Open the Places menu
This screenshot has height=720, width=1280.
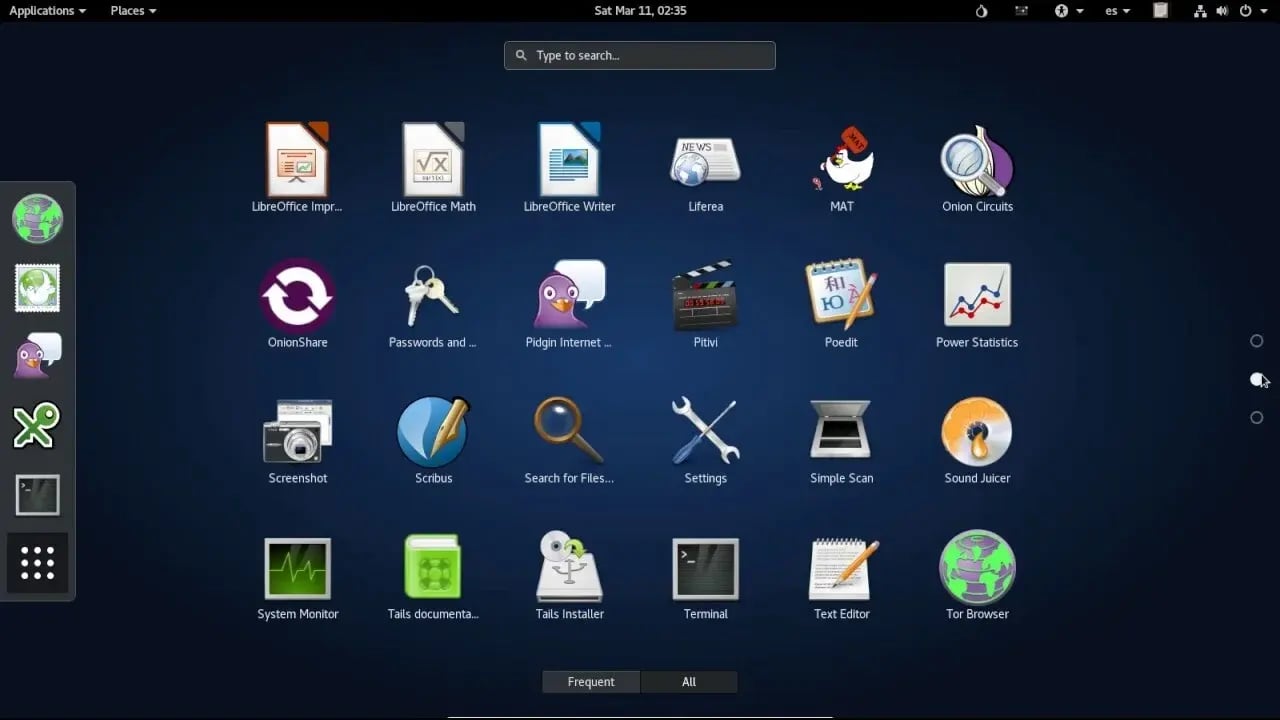pos(133,11)
